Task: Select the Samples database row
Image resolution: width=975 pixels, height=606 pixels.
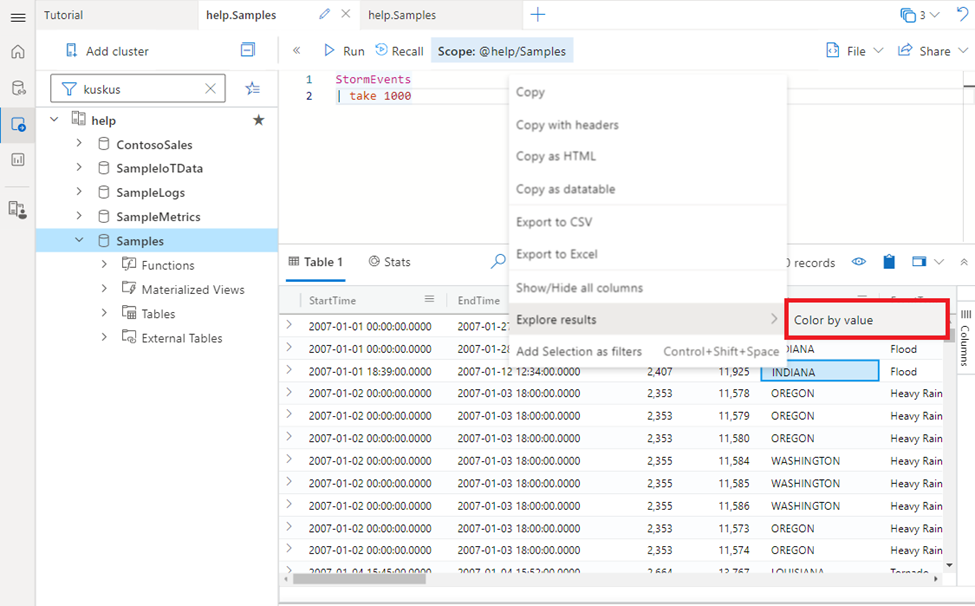Action: (x=157, y=241)
